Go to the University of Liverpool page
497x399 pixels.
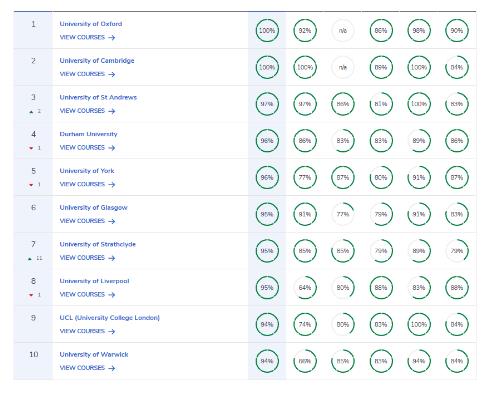pos(94,281)
